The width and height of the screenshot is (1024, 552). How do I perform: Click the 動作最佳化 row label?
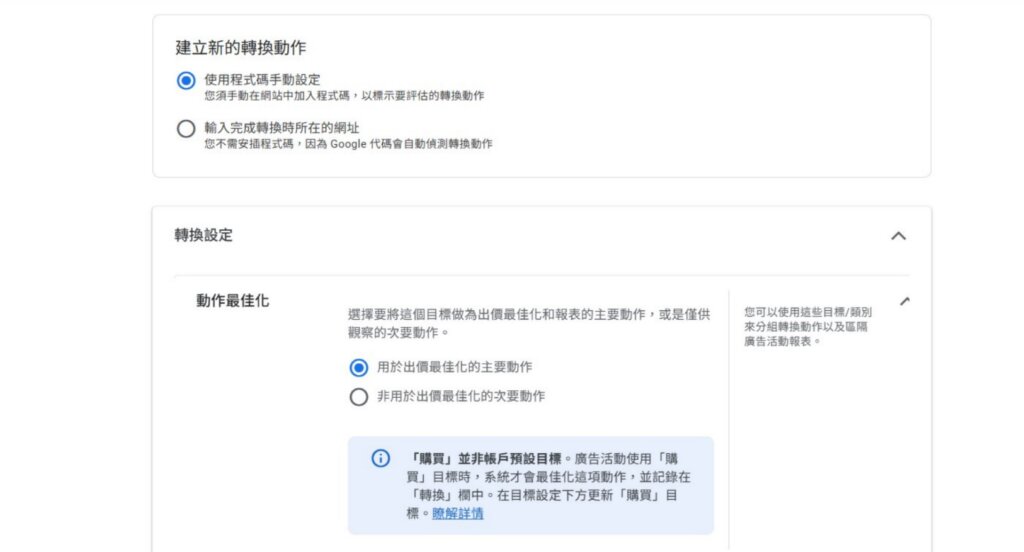(232, 300)
